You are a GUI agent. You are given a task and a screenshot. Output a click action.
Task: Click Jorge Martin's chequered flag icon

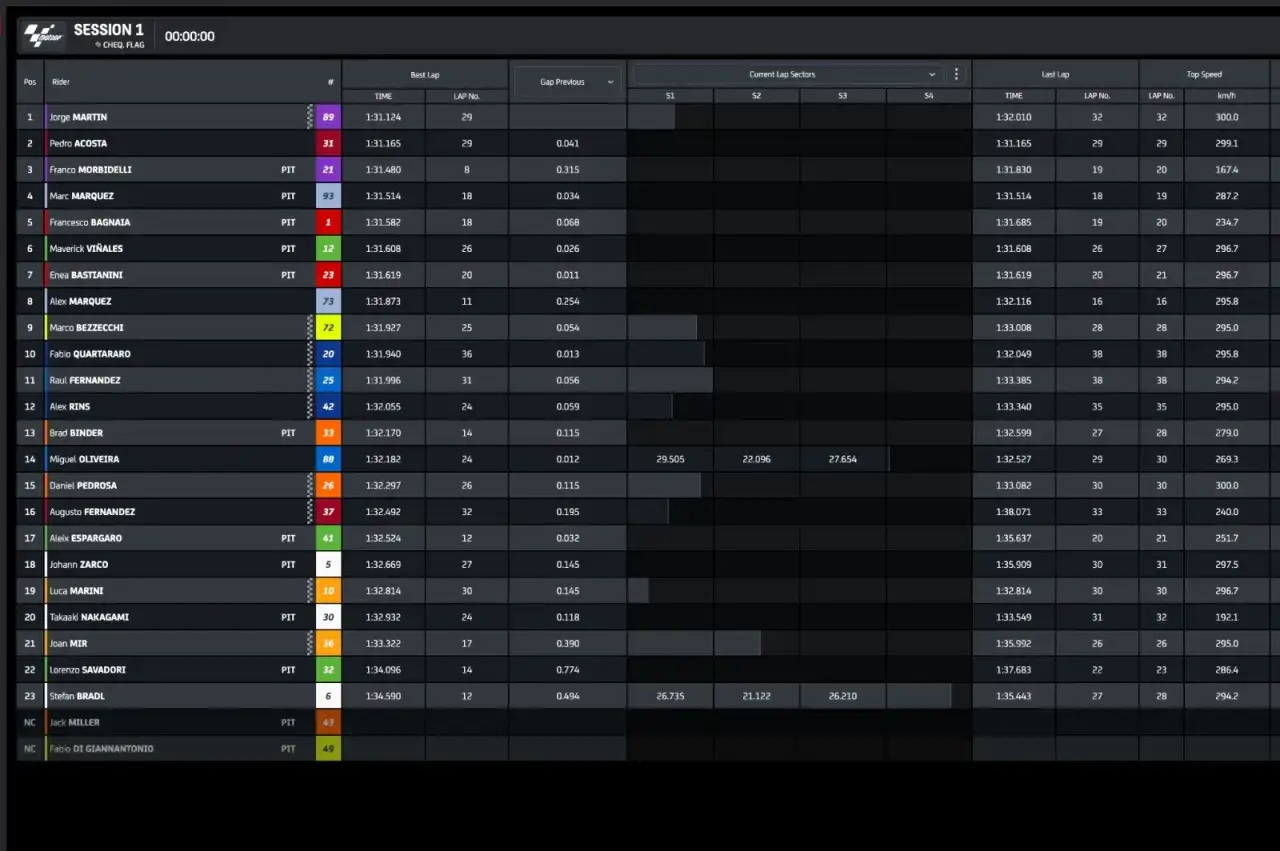tap(310, 117)
